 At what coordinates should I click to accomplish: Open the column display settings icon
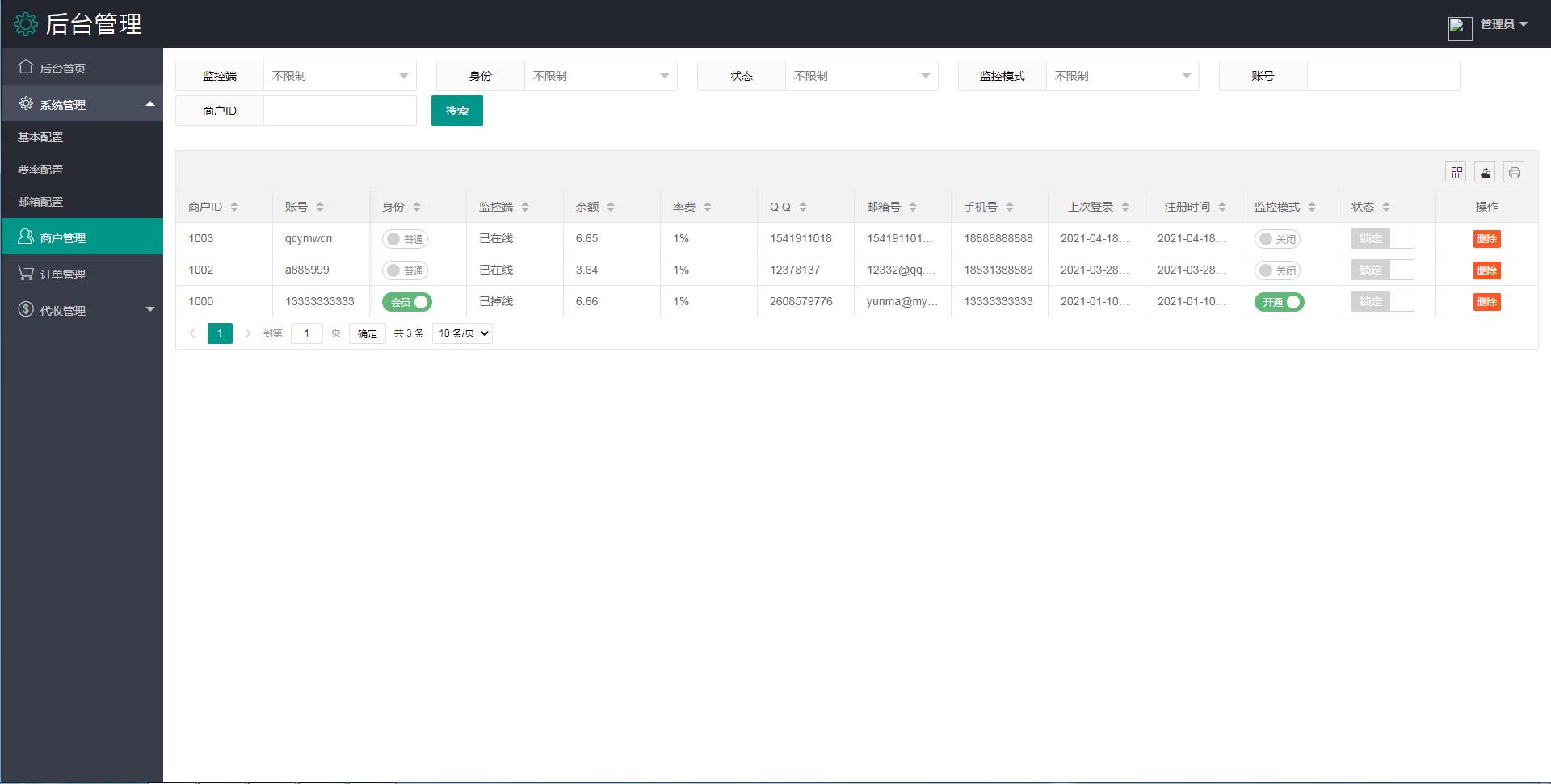[x=1456, y=172]
